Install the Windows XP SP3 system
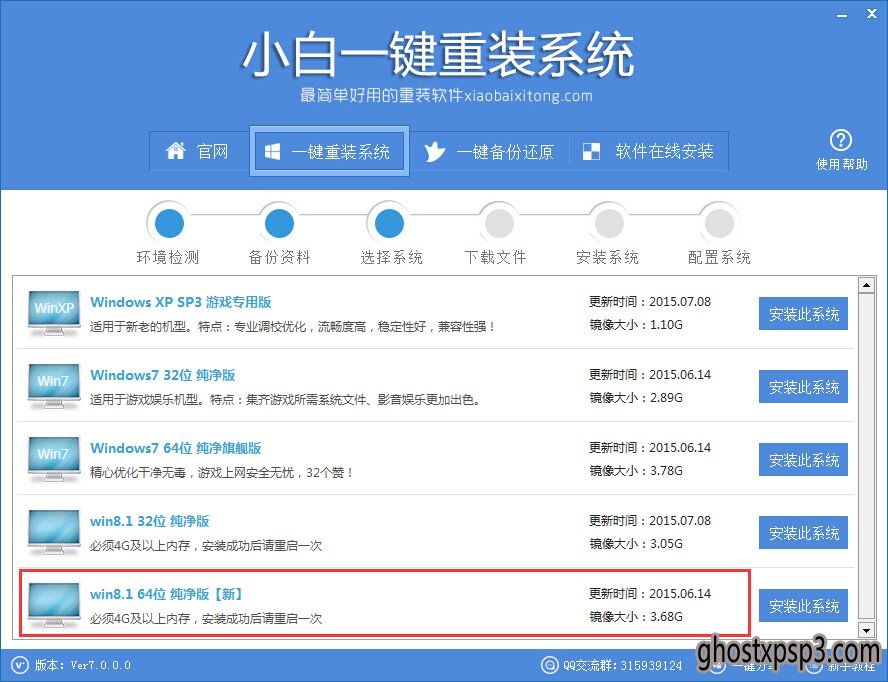This screenshot has width=888, height=682. pyautogui.click(x=803, y=313)
